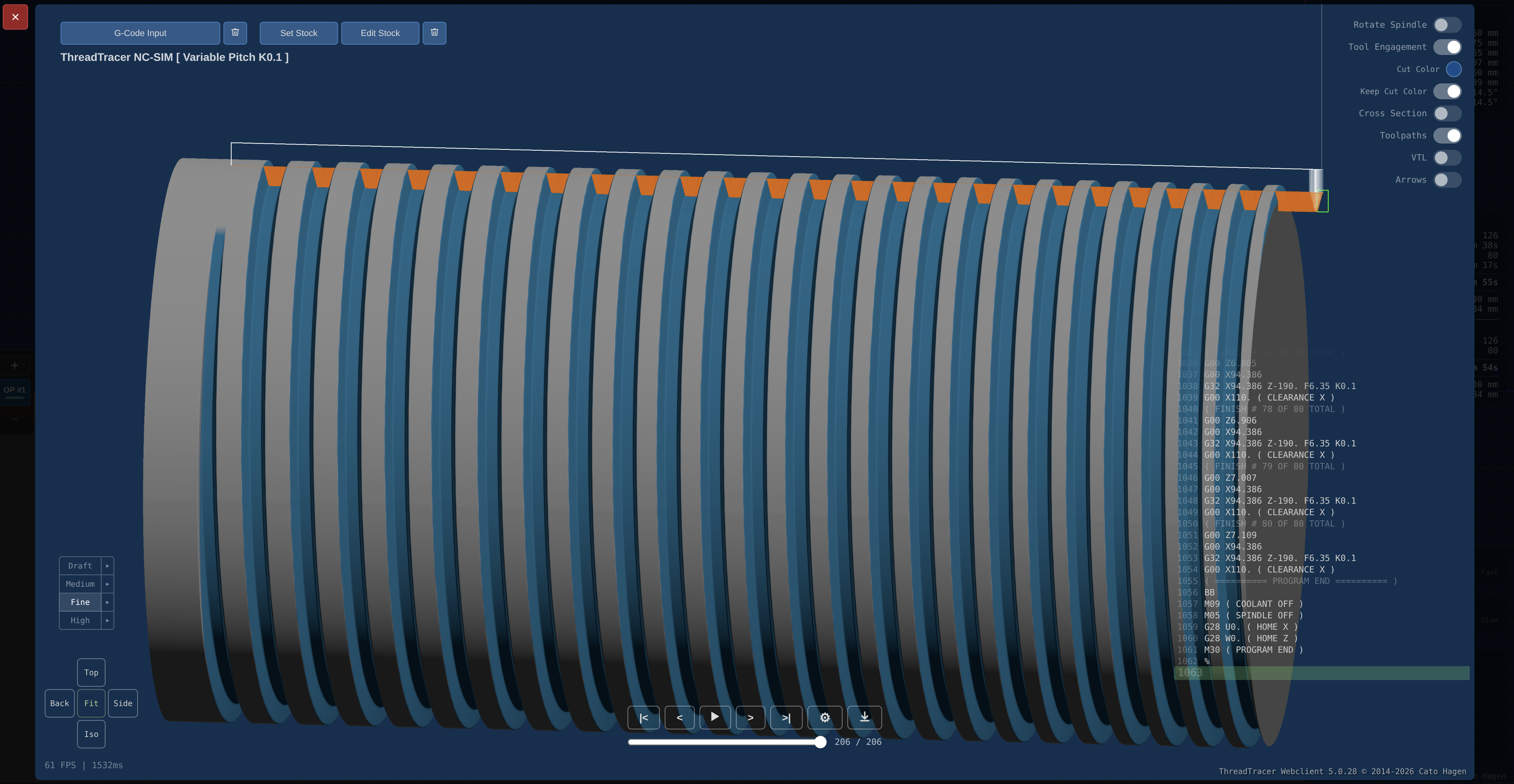The image size is (1514, 784).
Task: Open the G-Code Input dialog
Action: 140,33
